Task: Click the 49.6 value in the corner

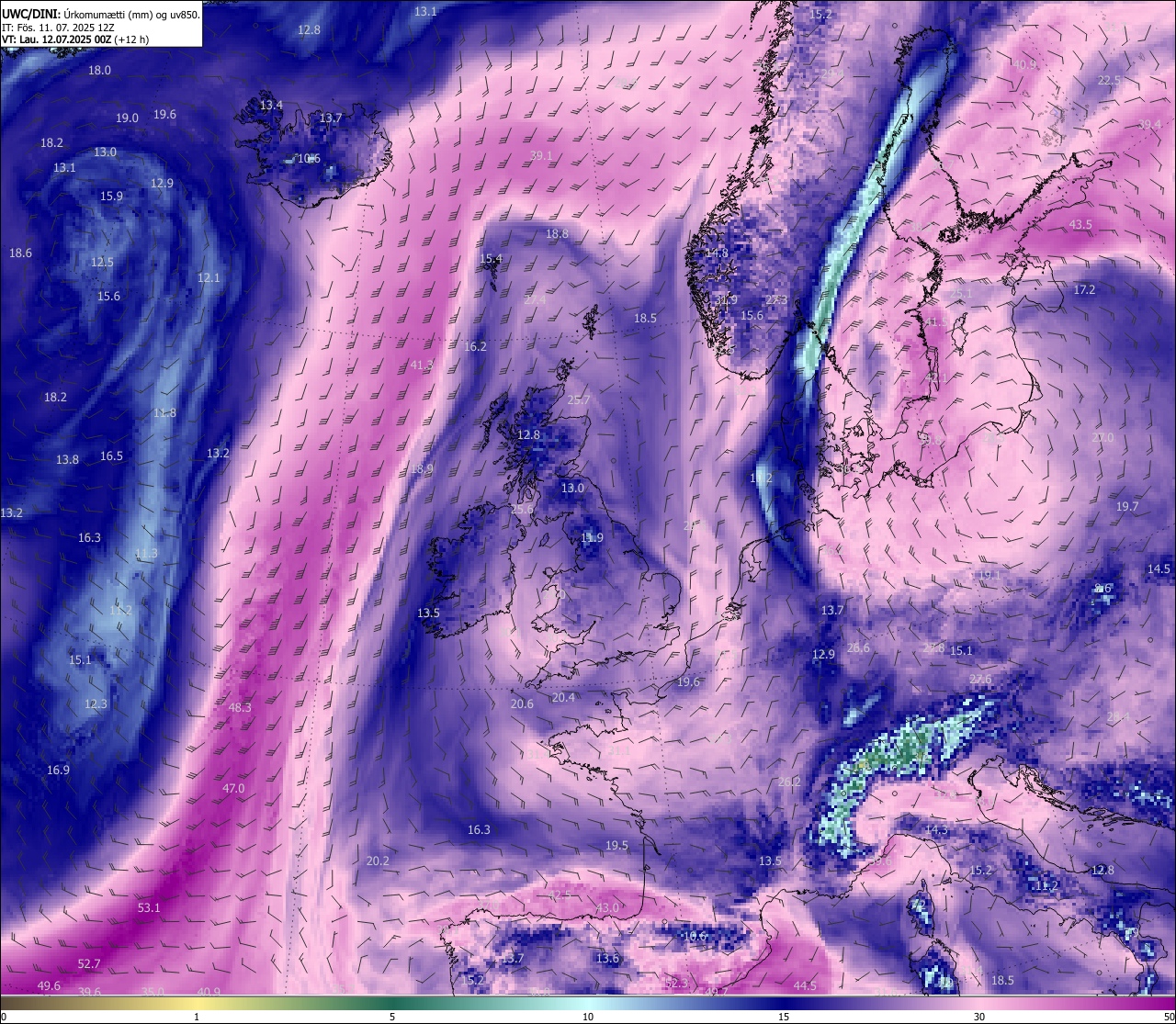Action: tap(49, 985)
